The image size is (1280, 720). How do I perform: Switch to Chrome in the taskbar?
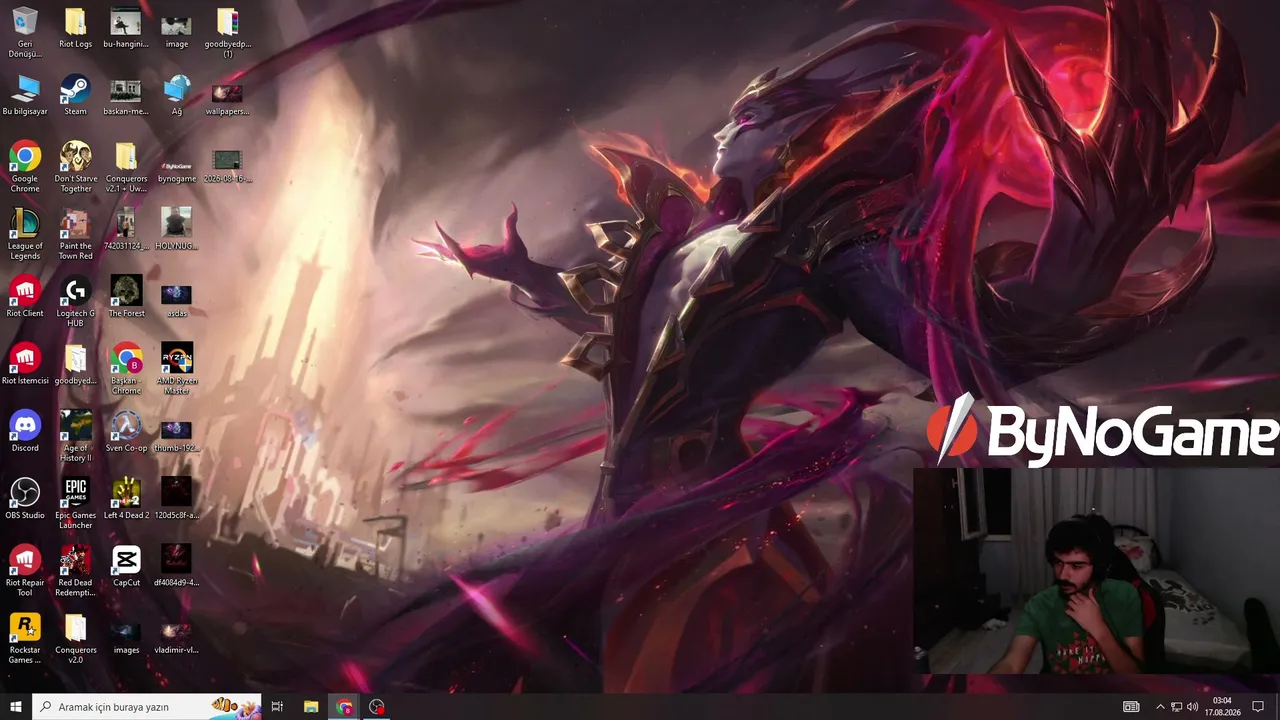(x=344, y=707)
